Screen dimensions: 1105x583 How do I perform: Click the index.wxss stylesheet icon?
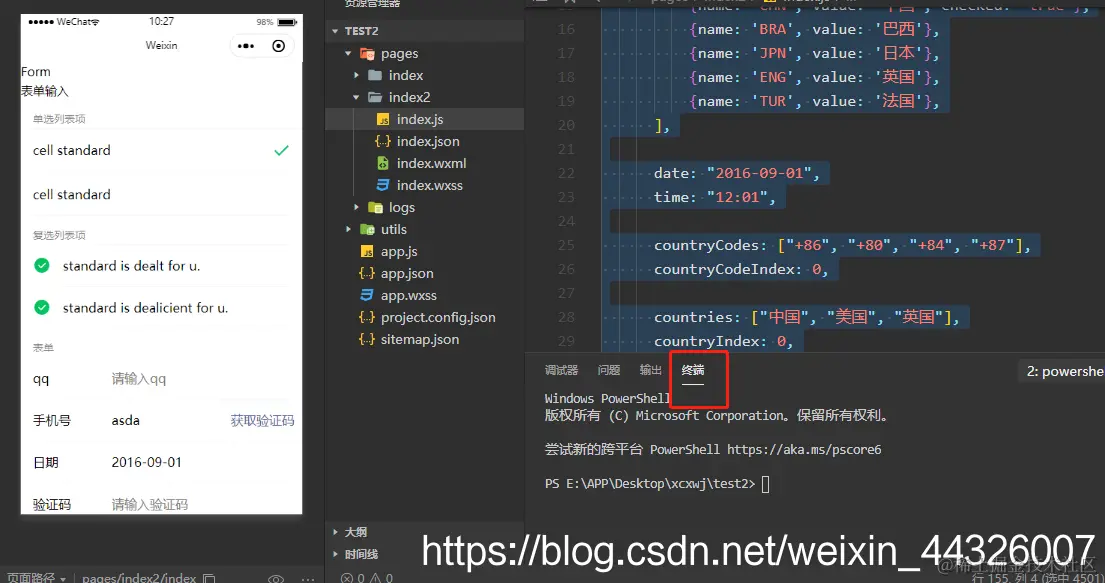tap(383, 185)
